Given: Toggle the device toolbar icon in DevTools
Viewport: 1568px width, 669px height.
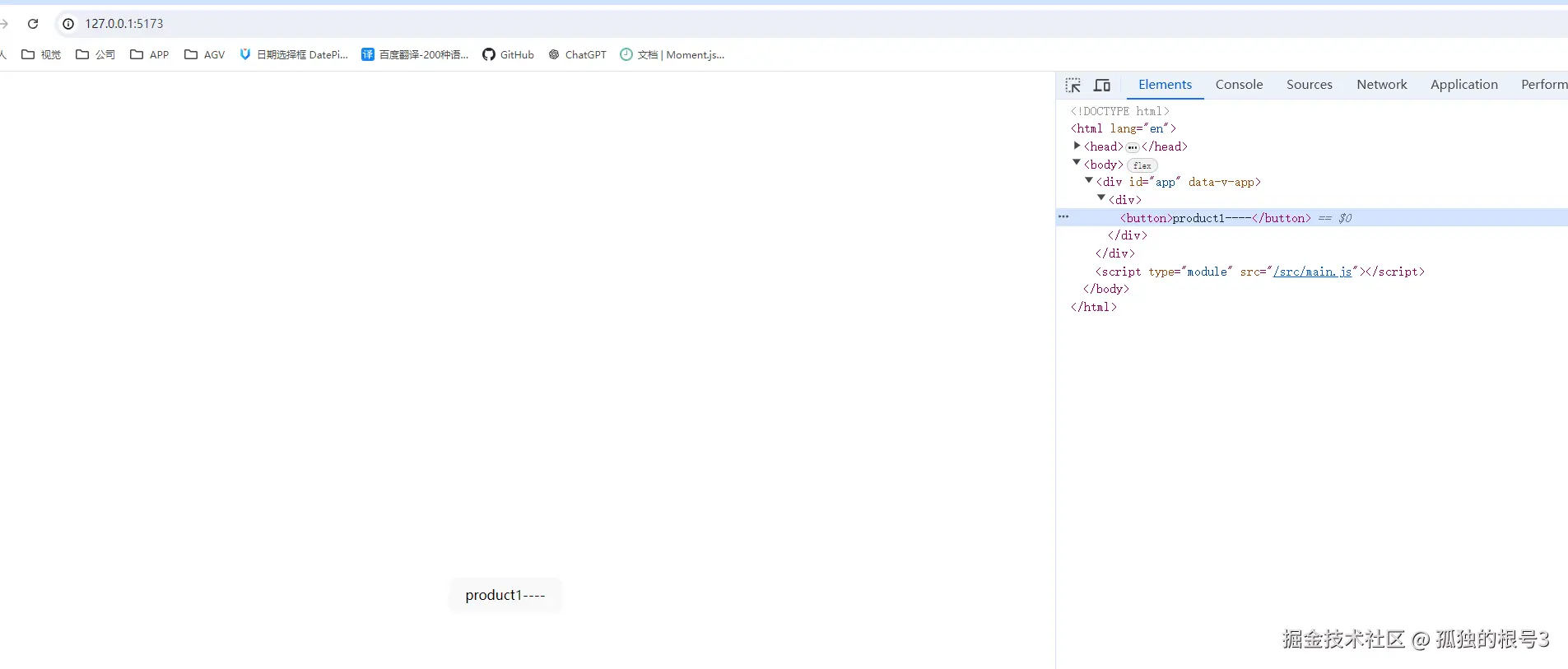Looking at the screenshot, I should coord(1102,86).
